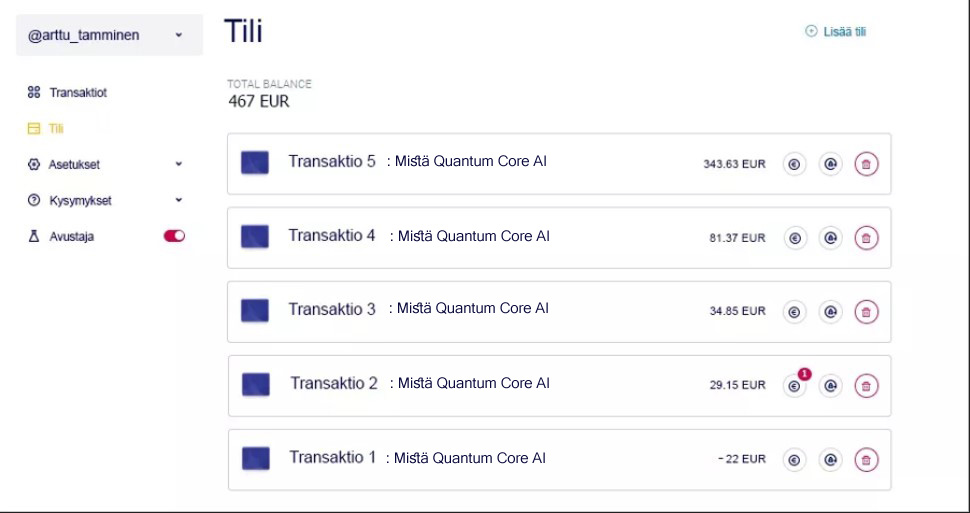Click the trash icon on Transaktio 1
Viewport: 970px width, 513px height.
[866, 460]
